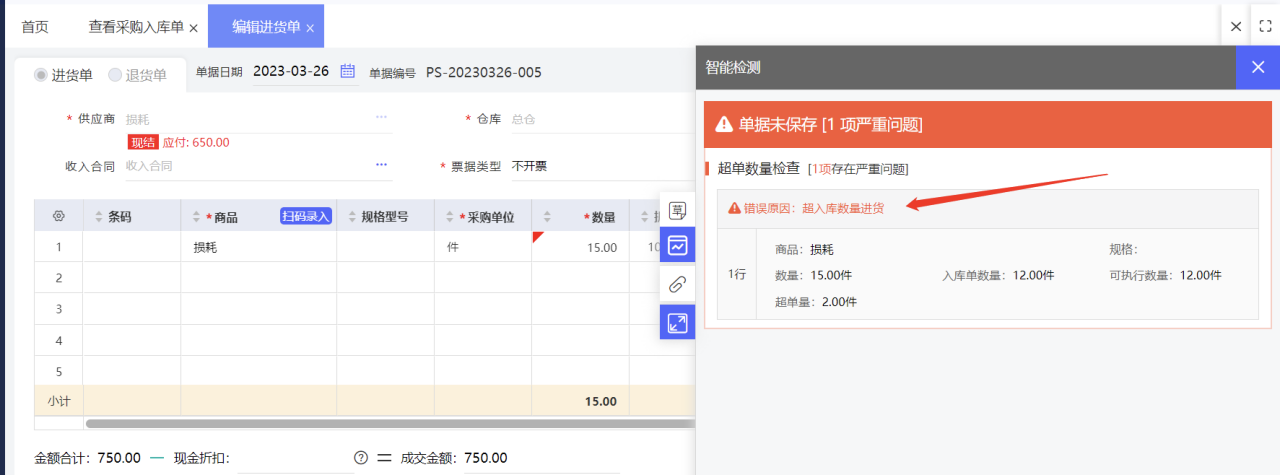This screenshot has width=1280, height=475.
Task: Click the 扫码录入 button
Action: [x=305, y=216]
